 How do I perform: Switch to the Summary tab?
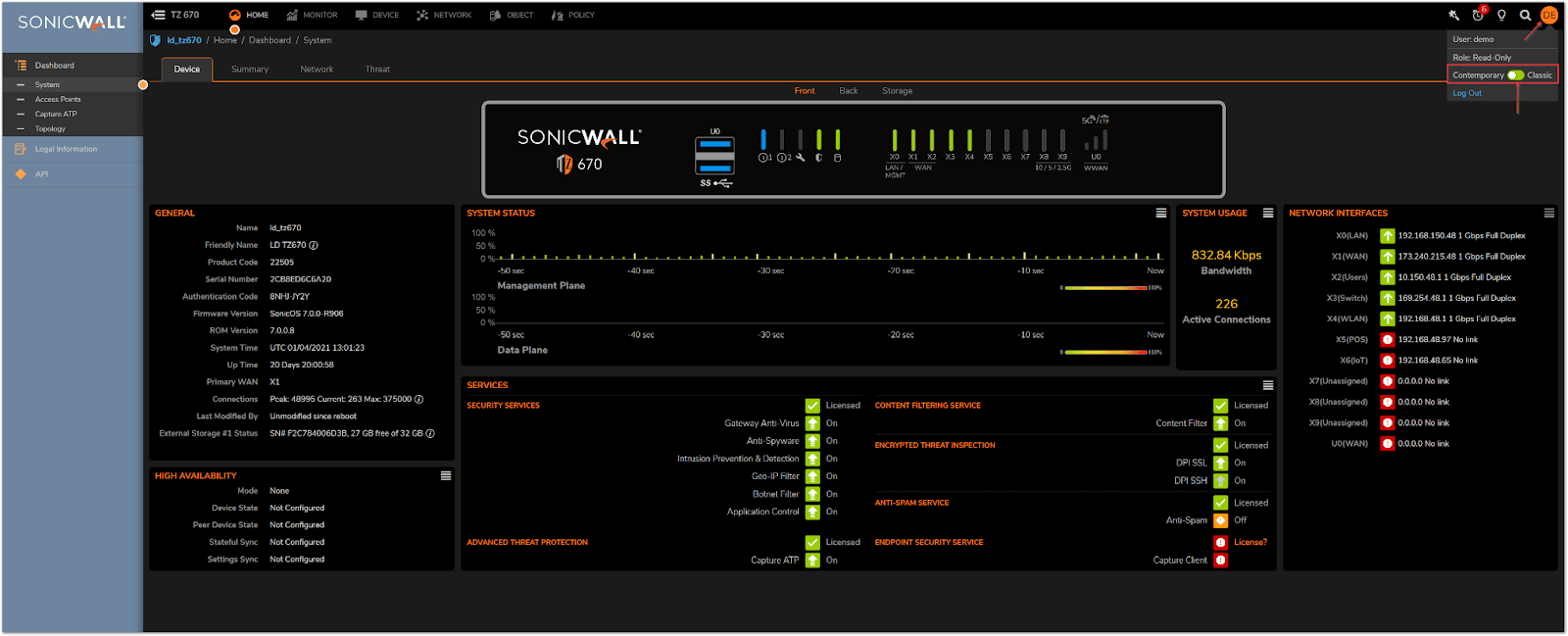tap(250, 69)
